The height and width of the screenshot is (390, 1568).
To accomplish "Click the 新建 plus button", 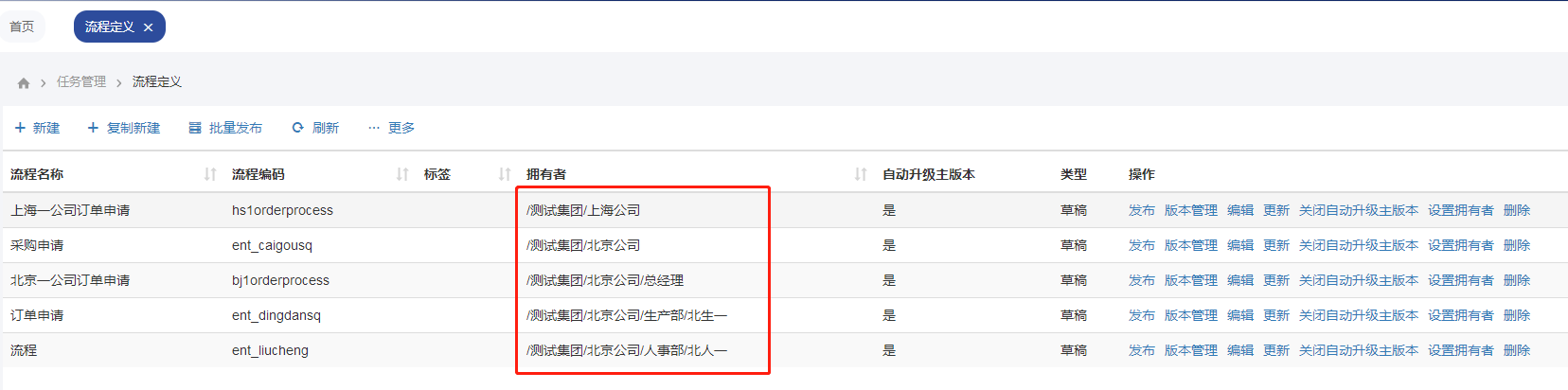I will click(x=37, y=128).
